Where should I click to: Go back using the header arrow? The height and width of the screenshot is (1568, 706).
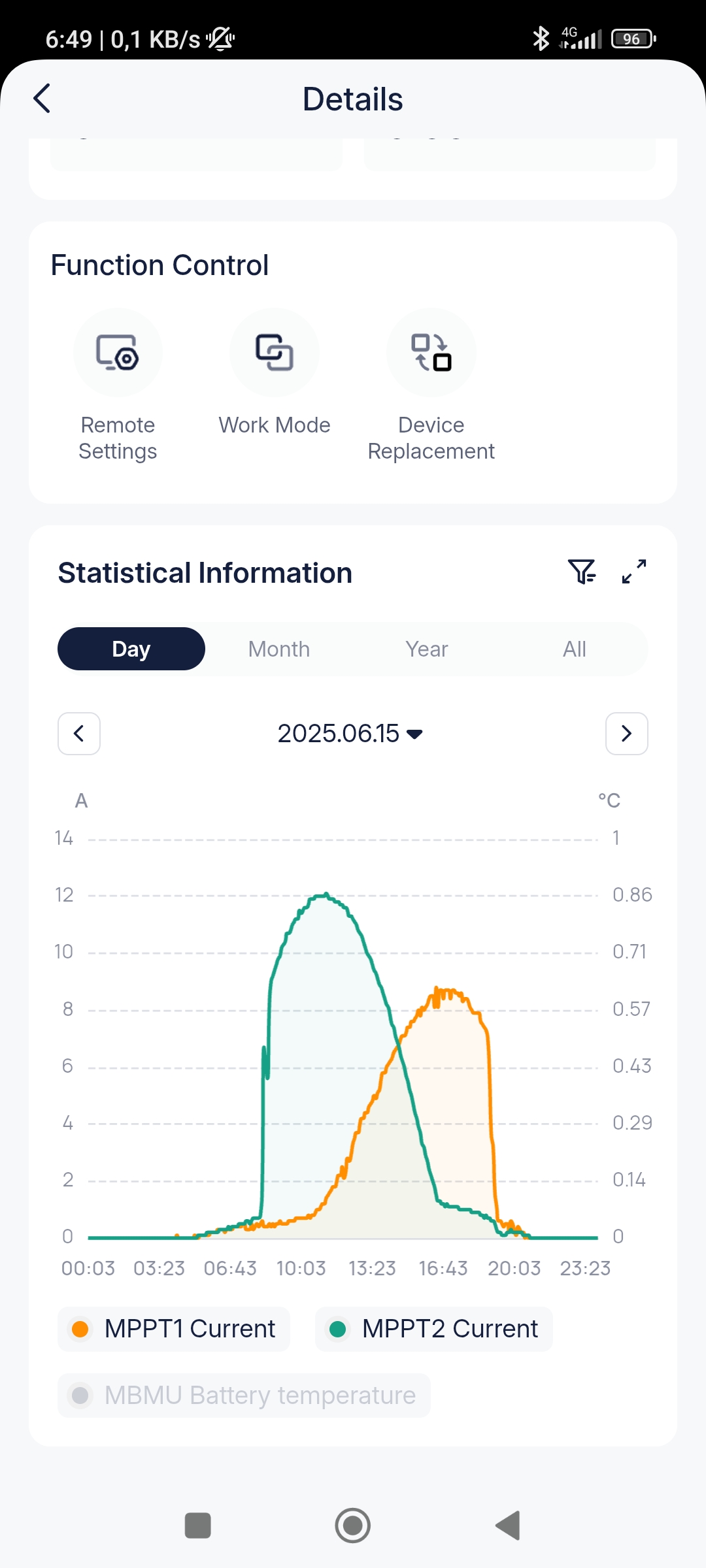click(x=42, y=99)
